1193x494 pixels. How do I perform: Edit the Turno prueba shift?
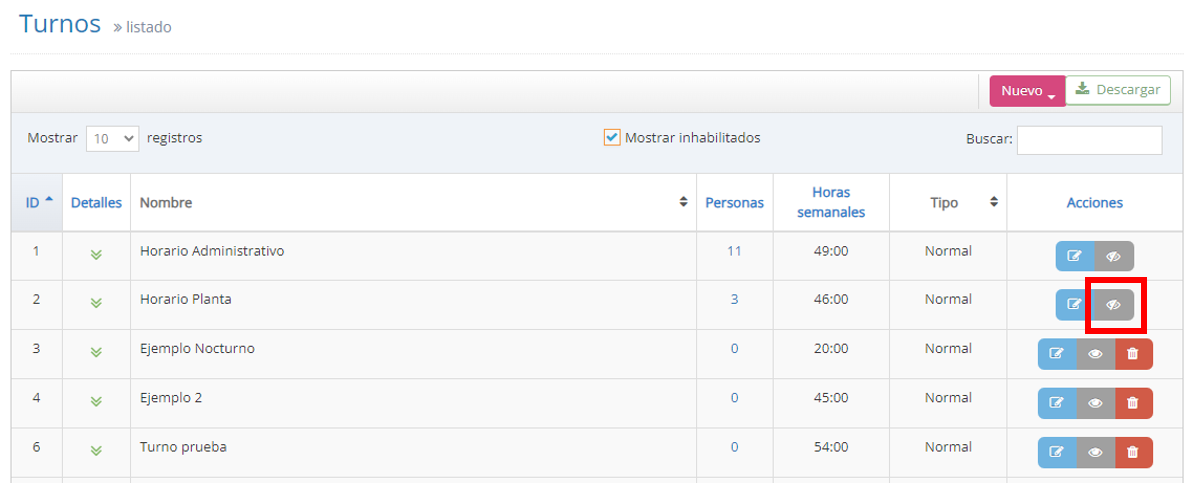tap(1057, 452)
